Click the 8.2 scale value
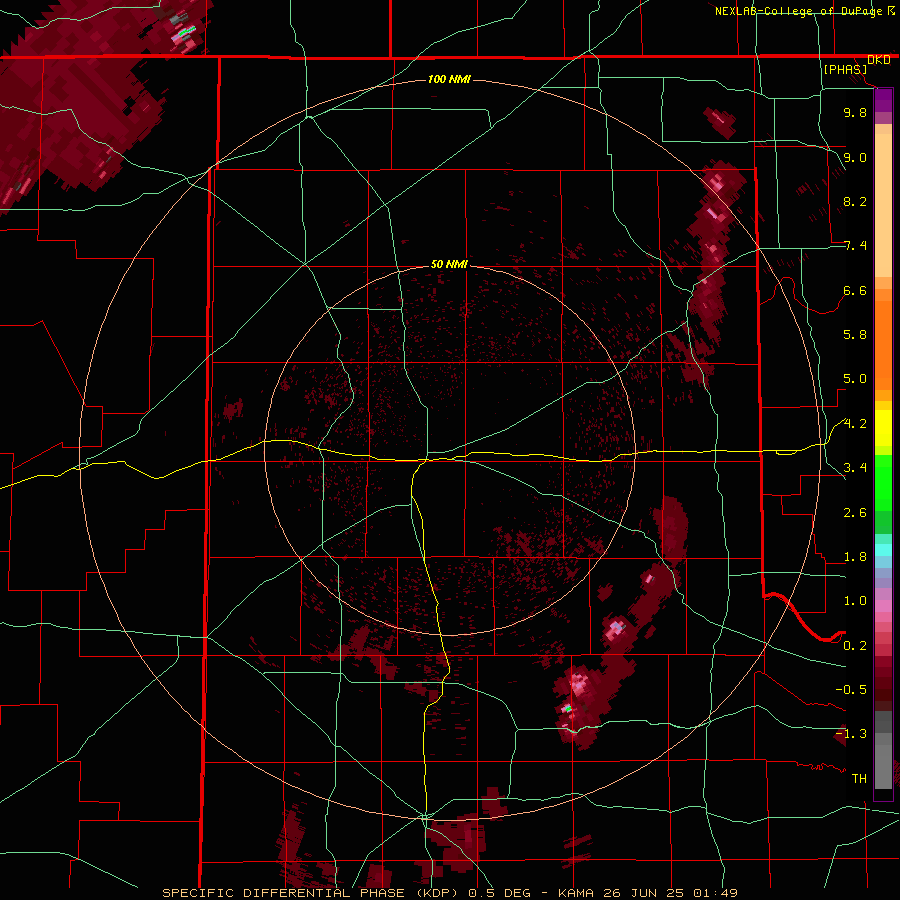 point(855,201)
